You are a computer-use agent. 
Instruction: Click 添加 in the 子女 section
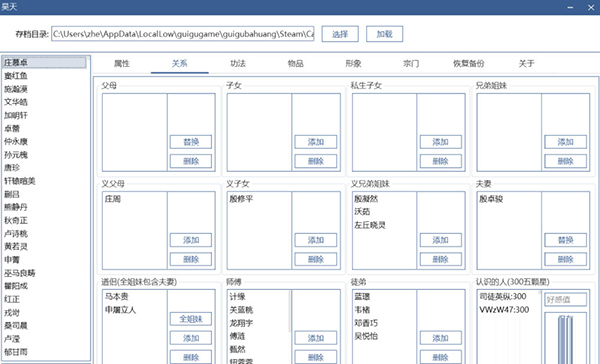tap(316, 142)
